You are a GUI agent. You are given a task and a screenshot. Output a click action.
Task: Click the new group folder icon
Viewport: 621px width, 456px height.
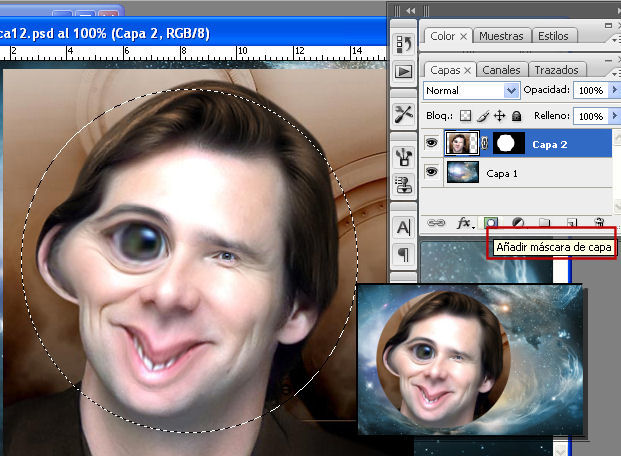coord(545,223)
